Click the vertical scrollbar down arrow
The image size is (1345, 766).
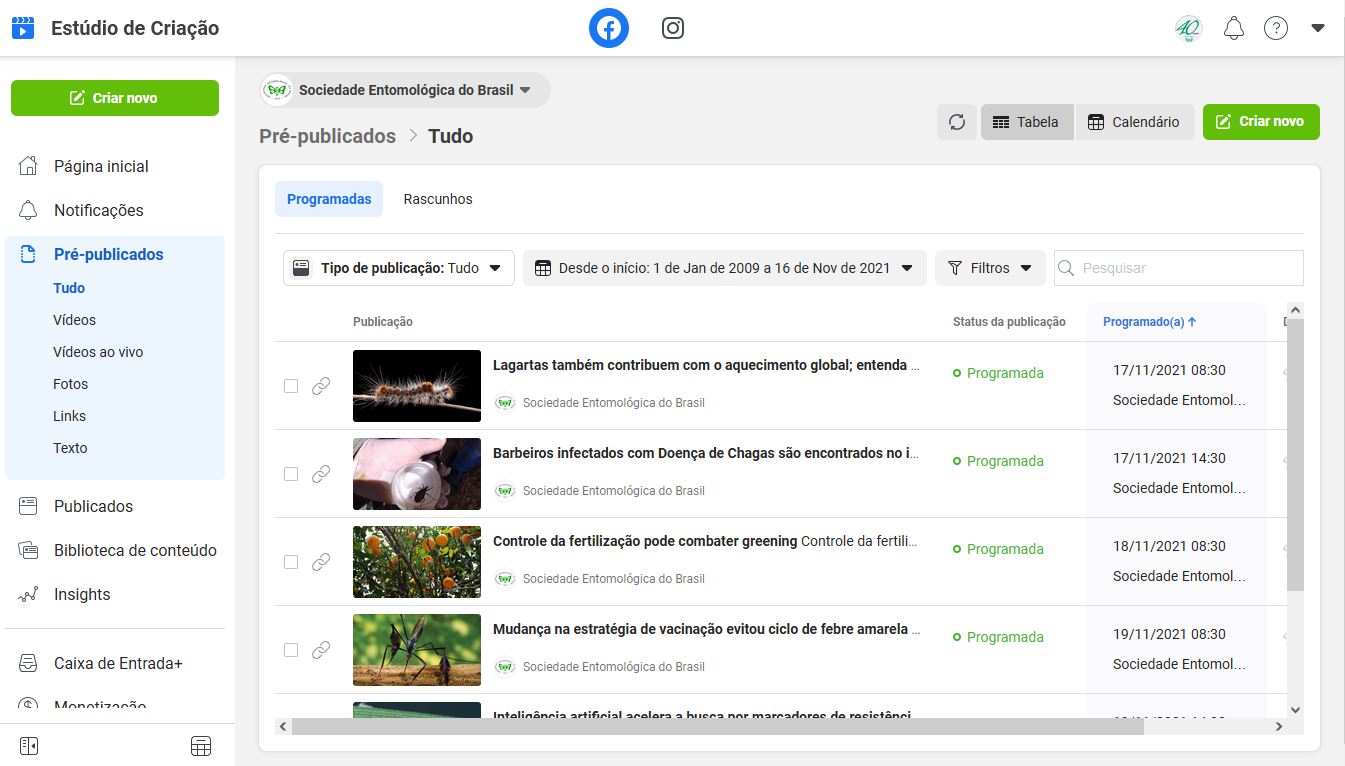coord(1295,710)
